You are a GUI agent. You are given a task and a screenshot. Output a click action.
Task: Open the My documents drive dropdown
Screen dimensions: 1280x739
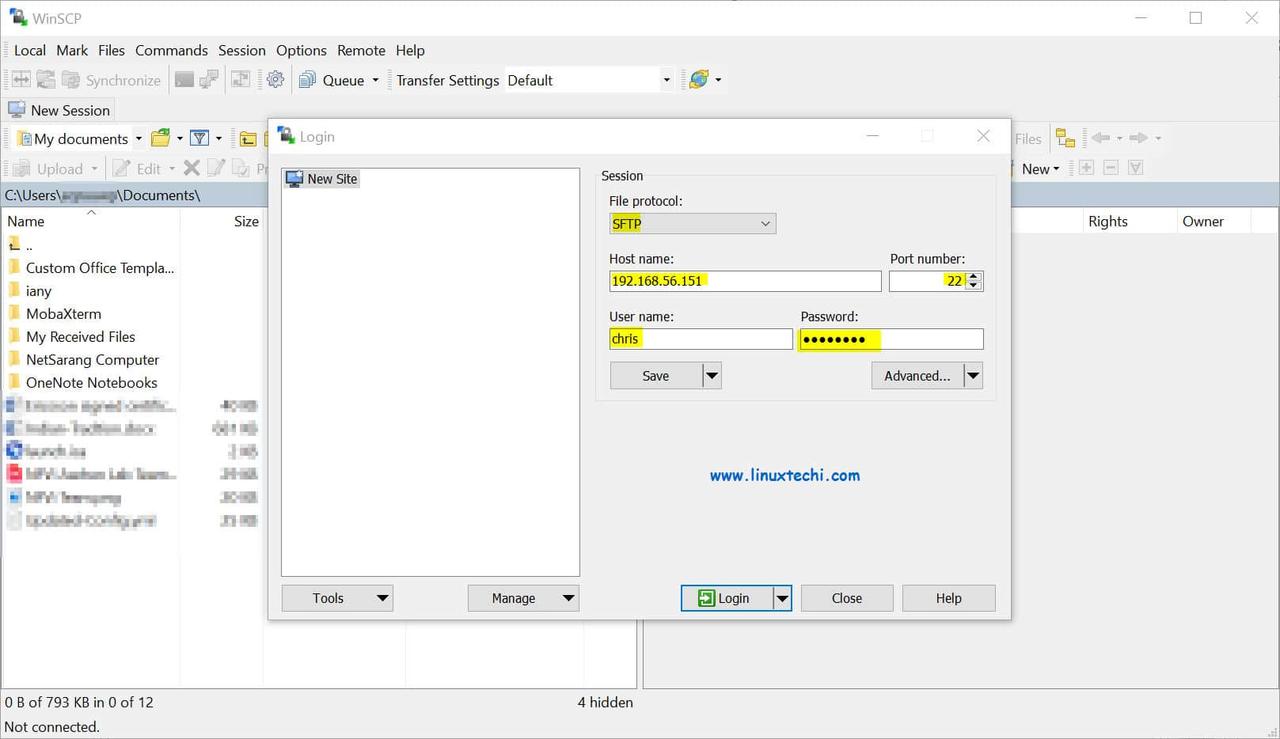[139, 139]
